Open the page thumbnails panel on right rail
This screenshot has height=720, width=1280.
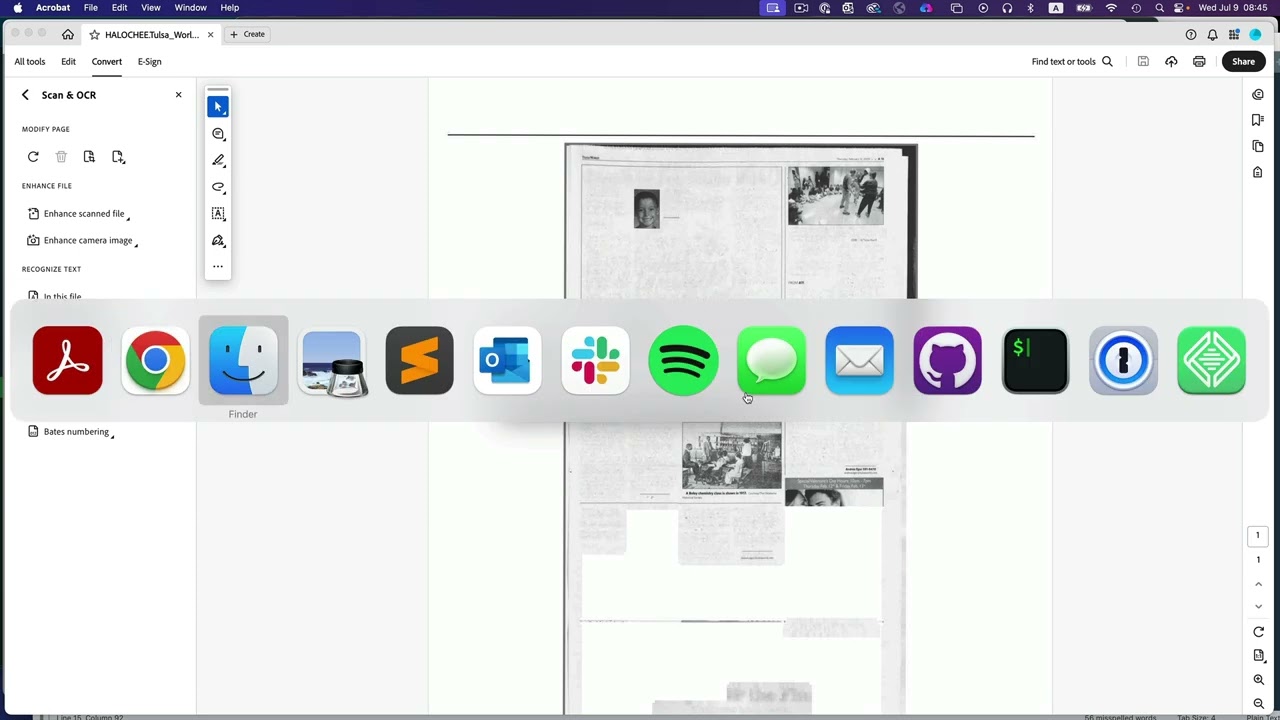(x=1258, y=146)
